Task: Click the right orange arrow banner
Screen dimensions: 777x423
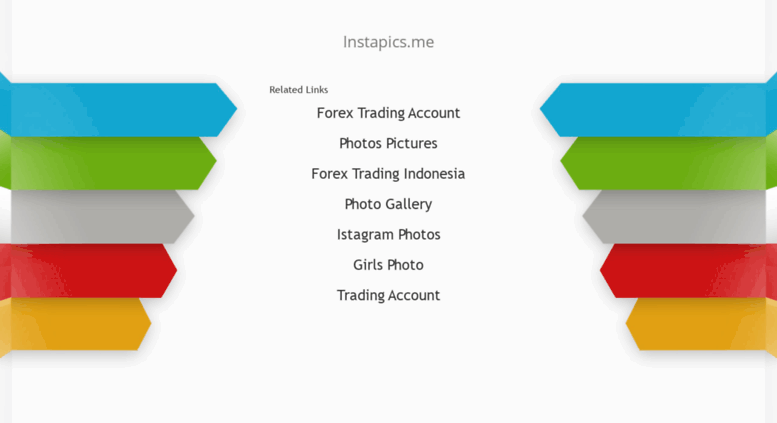Action: [x=701, y=324]
